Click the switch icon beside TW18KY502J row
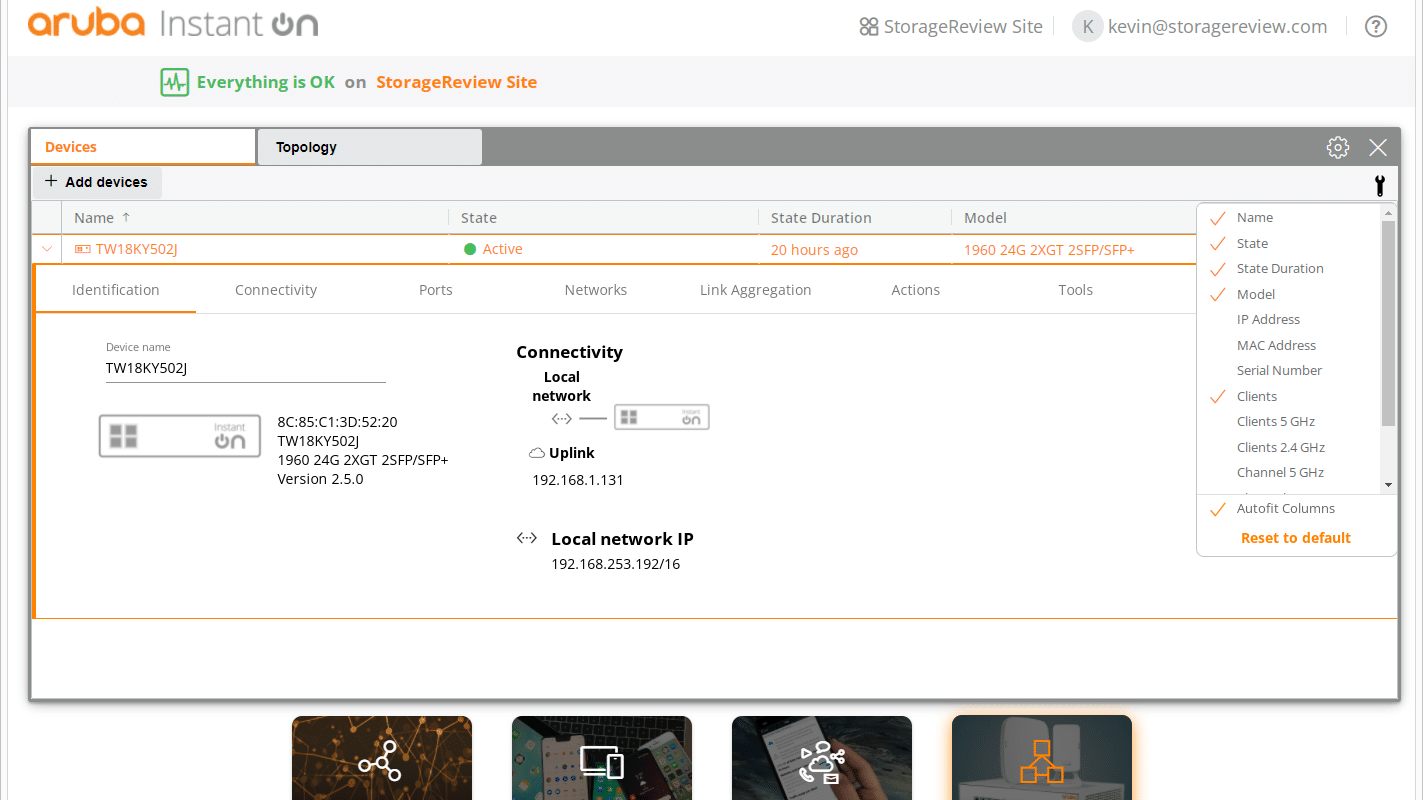The height and width of the screenshot is (800, 1423). [83, 250]
